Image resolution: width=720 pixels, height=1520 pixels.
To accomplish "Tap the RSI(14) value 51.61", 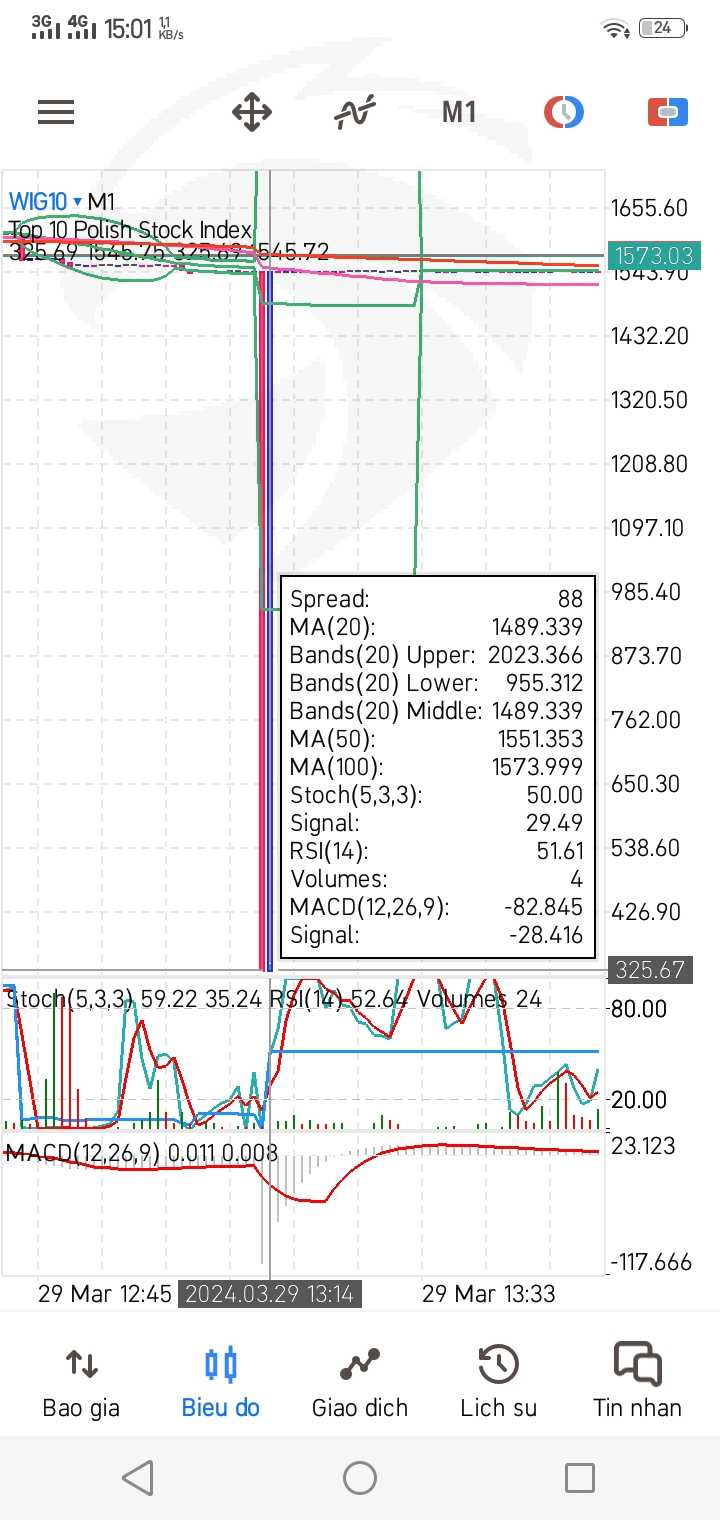I will coord(559,851).
